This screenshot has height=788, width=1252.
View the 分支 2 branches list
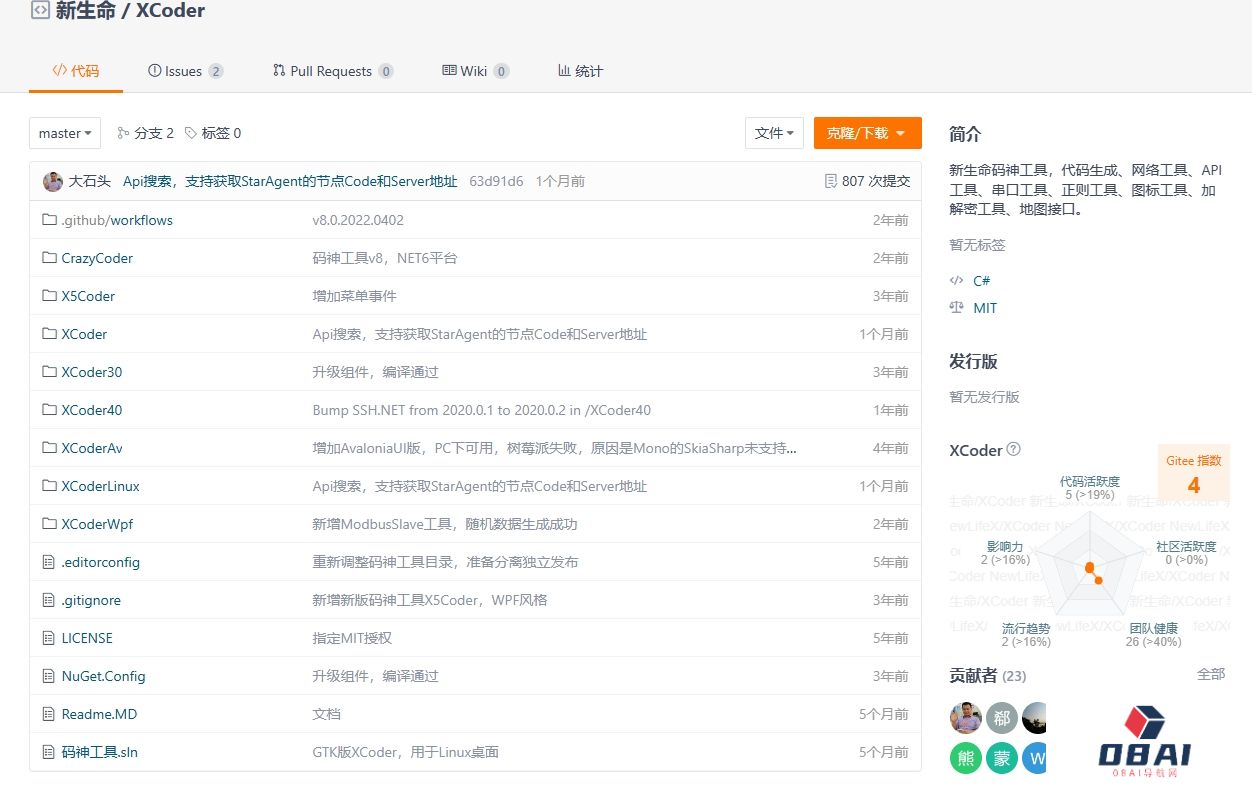(146, 133)
